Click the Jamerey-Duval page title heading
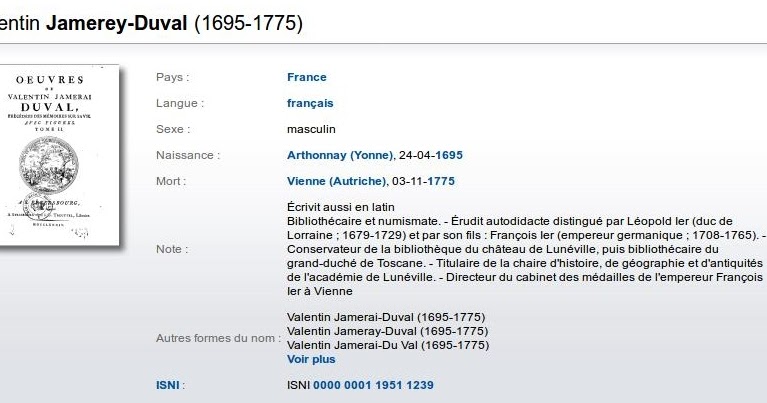767x403 pixels. (x=151, y=23)
